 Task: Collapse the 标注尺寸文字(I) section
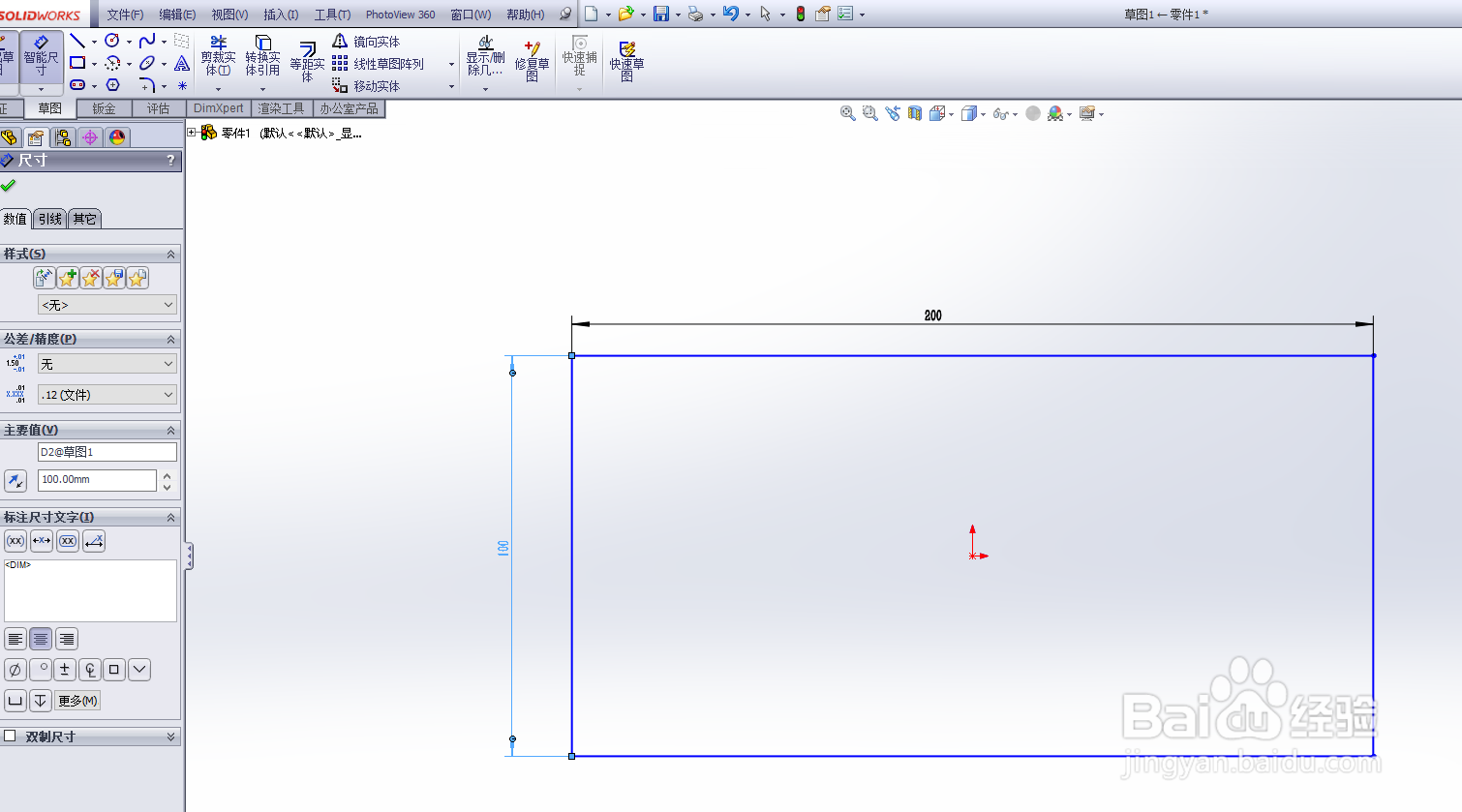coord(170,517)
